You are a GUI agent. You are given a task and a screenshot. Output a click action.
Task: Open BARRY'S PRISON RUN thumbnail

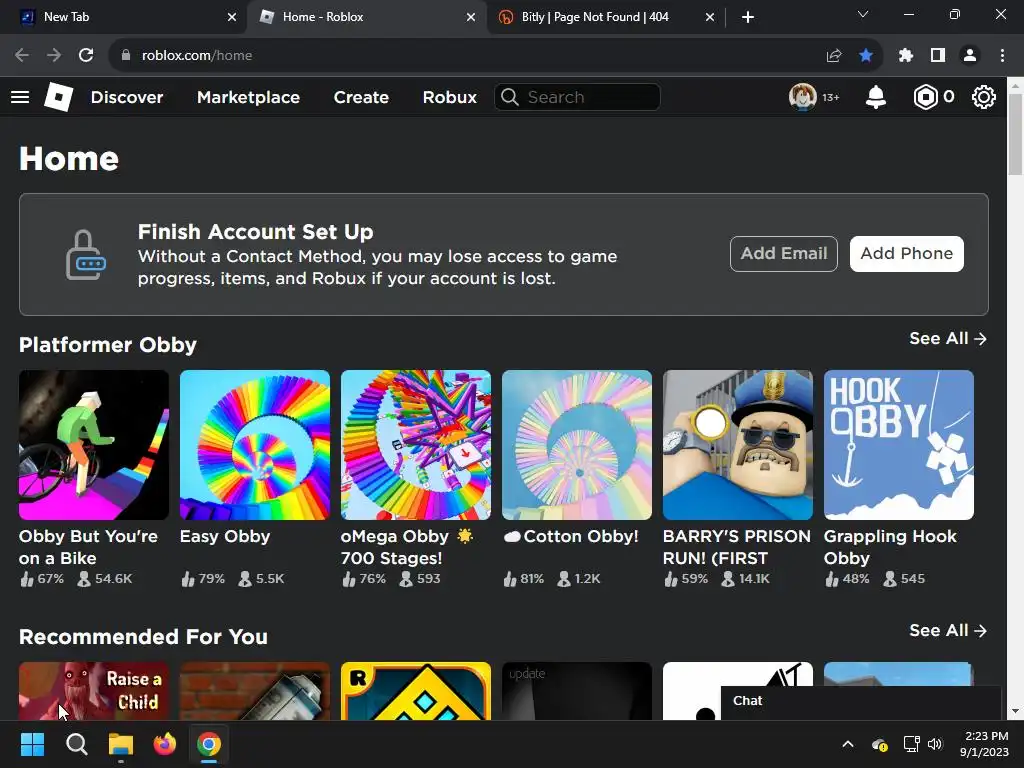738,445
